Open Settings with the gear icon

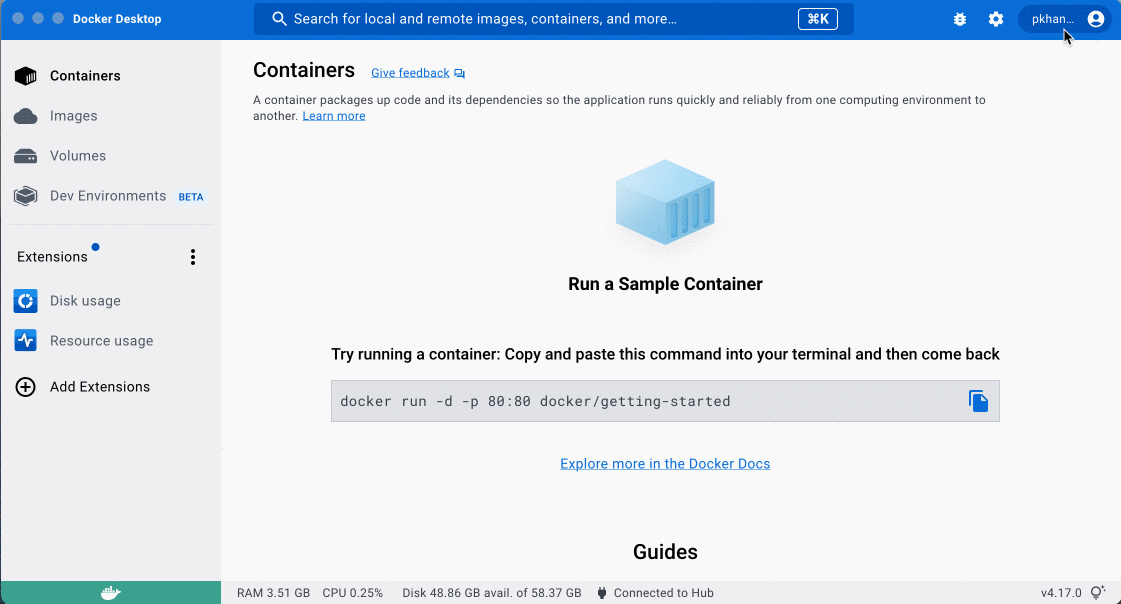coord(996,19)
